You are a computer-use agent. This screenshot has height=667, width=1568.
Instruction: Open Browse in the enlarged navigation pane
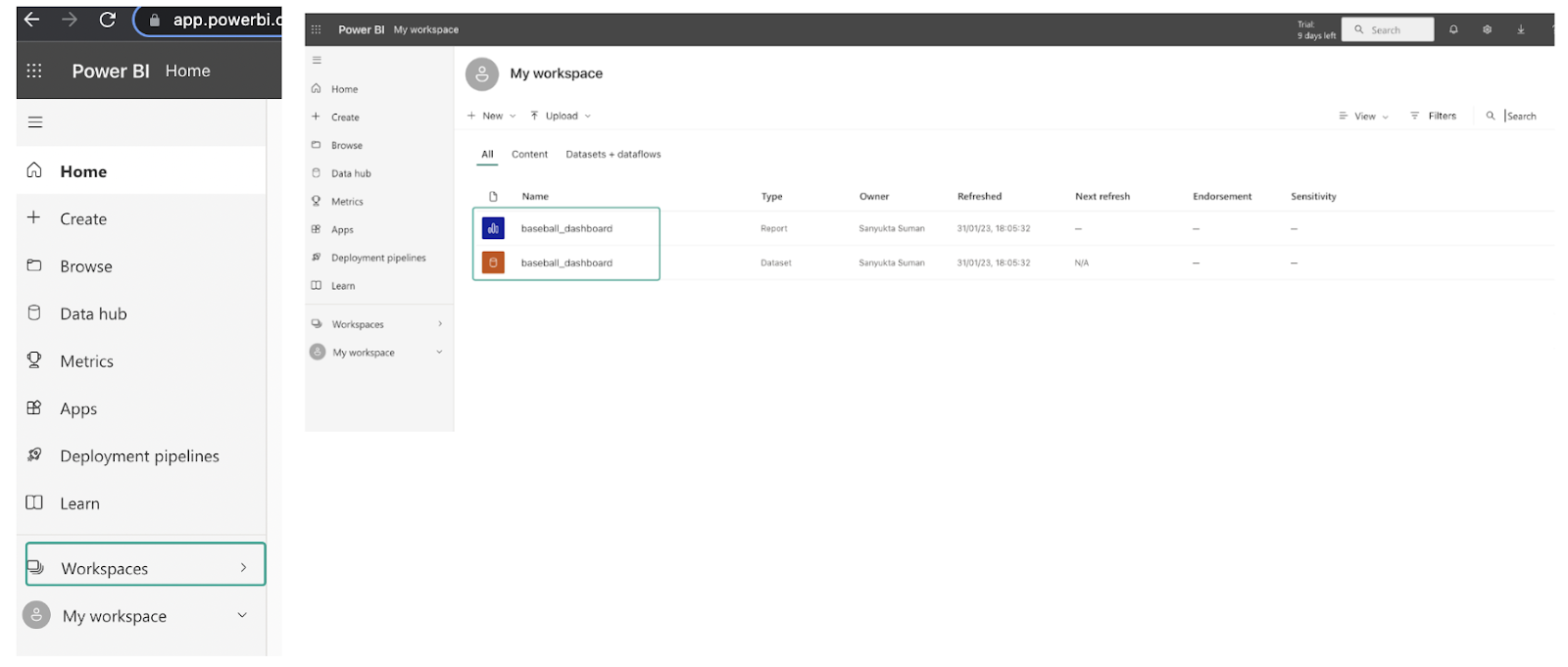click(x=141, y=266)
